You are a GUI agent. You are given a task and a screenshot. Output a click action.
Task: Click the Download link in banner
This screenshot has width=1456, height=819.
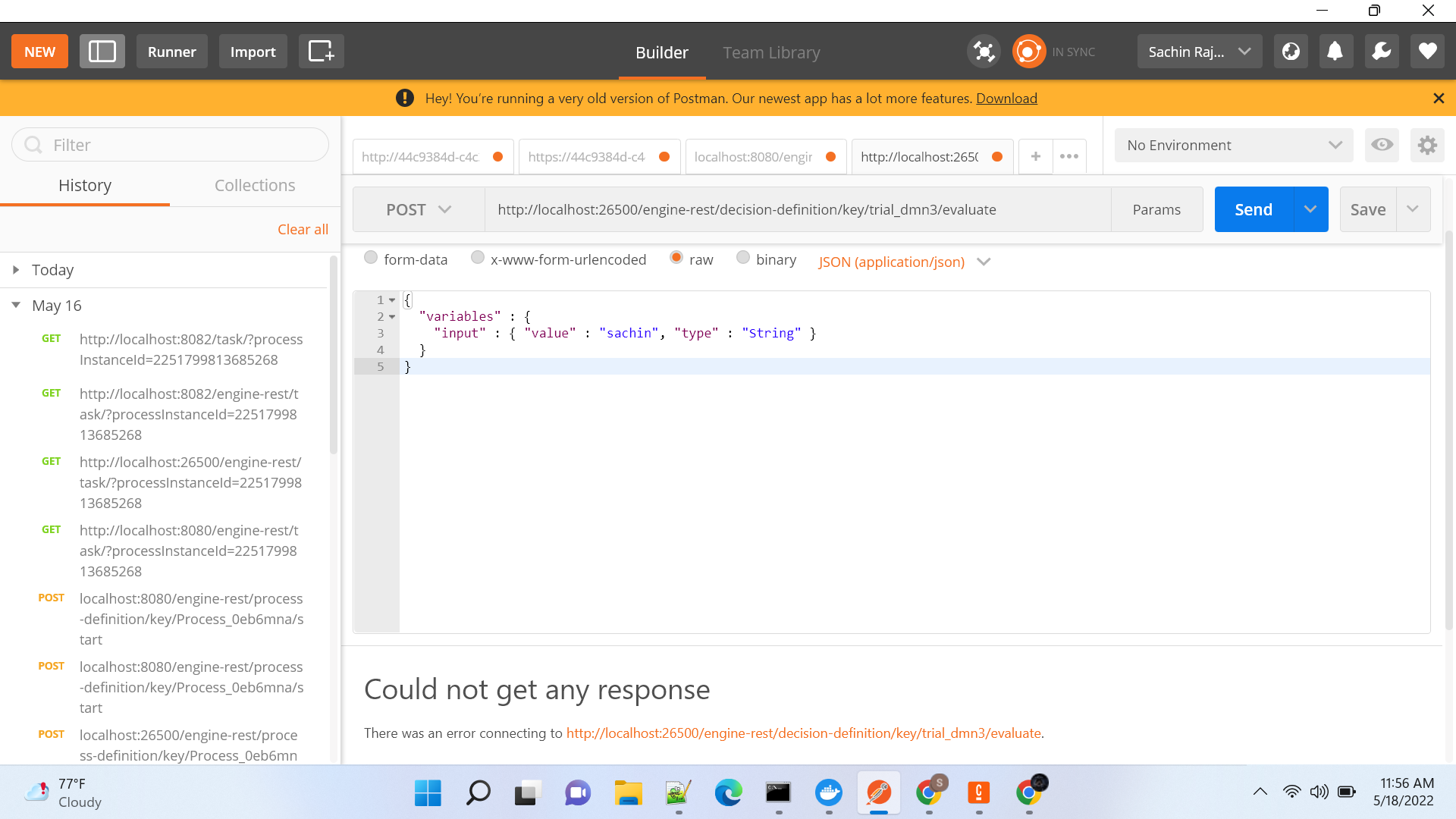(x=1006, y=99)
